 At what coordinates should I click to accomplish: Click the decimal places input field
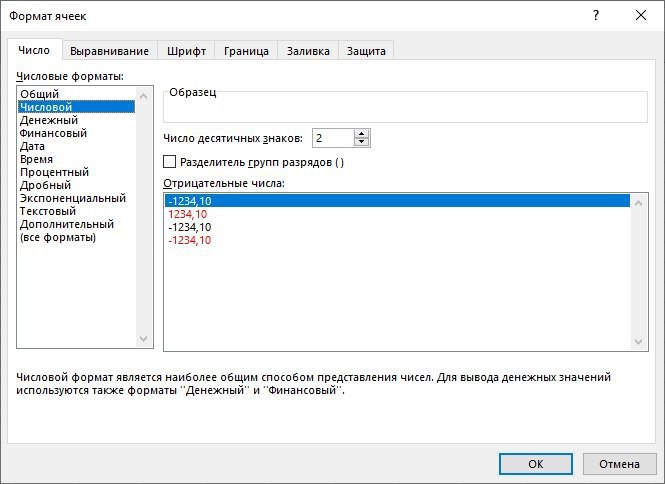tap(333, 138)
